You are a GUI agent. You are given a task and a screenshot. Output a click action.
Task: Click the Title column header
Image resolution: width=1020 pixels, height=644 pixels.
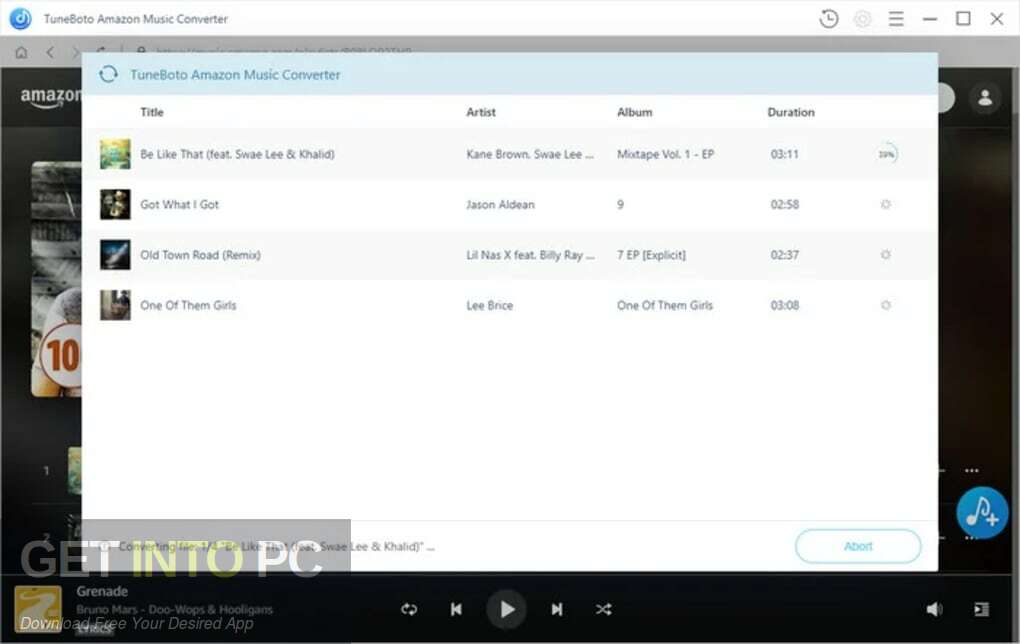point(152,112)
